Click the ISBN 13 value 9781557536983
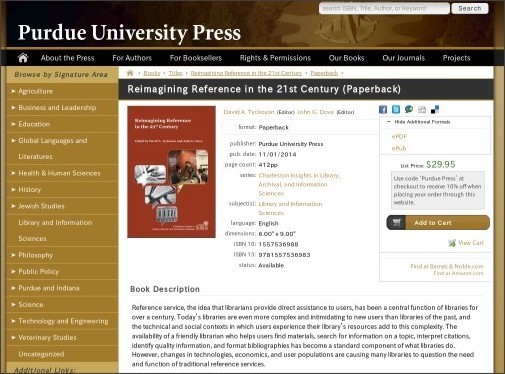The width and height of the screenshot is (505, 374). [284, 255]
